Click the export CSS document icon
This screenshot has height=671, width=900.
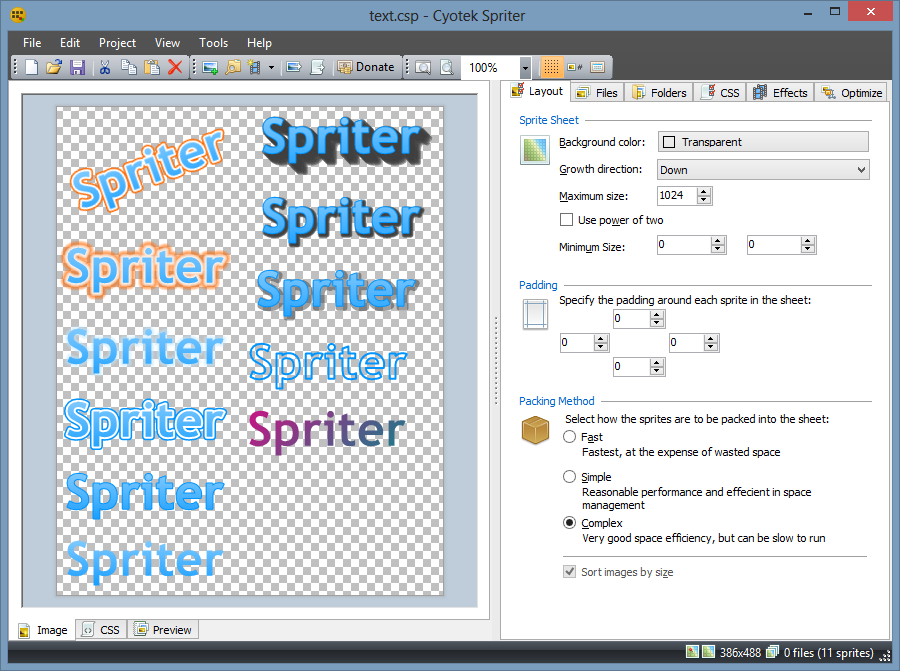(x=317, y=67)
